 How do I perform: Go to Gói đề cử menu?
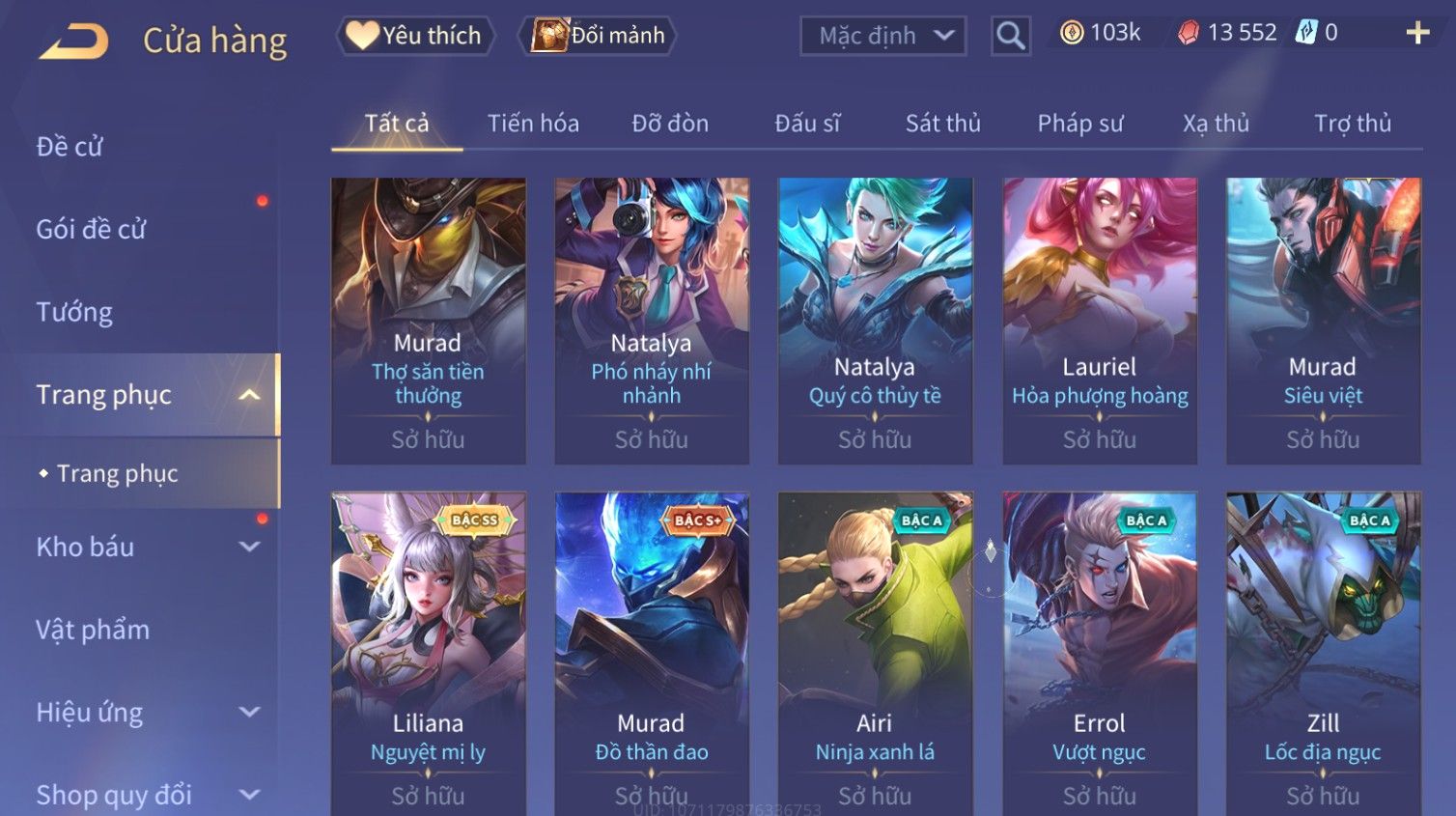click(x=91, y=230)
